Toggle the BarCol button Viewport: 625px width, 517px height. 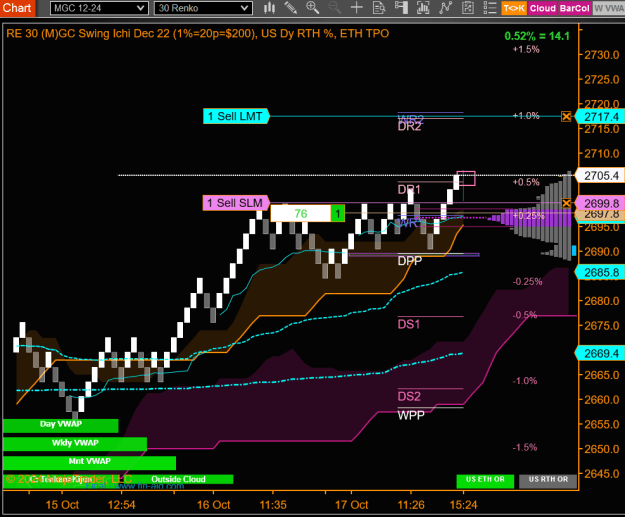point(574,8)
